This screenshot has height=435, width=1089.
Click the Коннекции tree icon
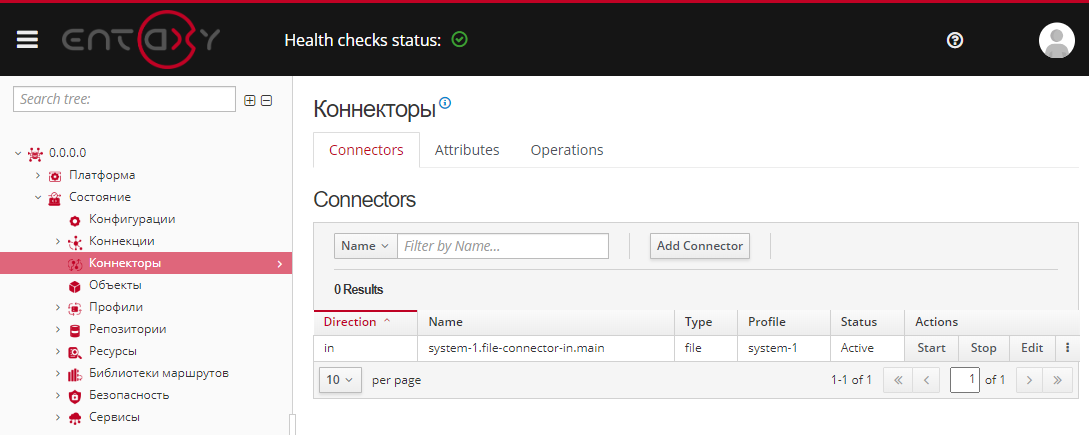(x=75, y=242)
